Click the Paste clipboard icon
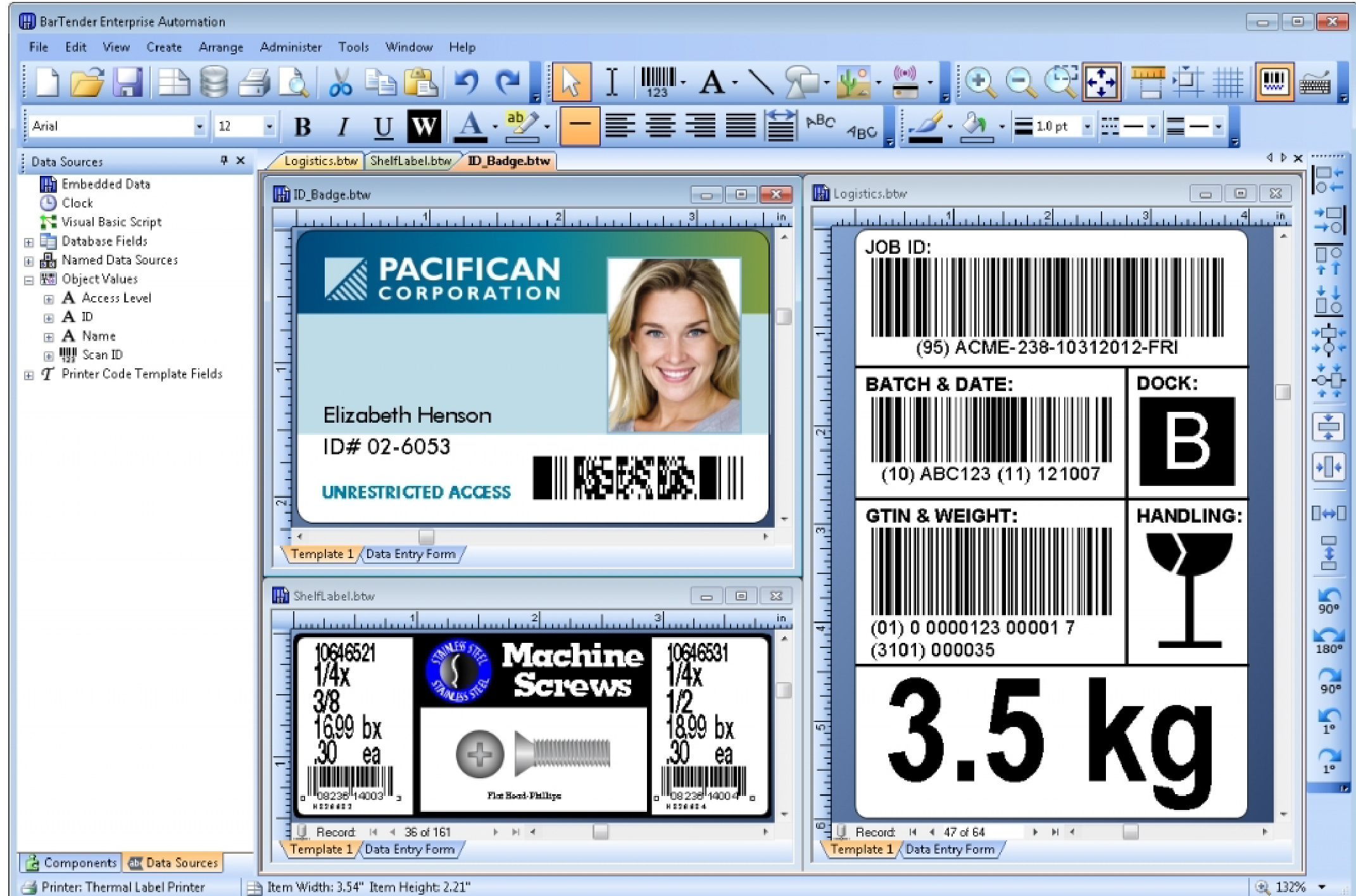Viewport: 1356px width, 896px height. click(x=421, y=82)
